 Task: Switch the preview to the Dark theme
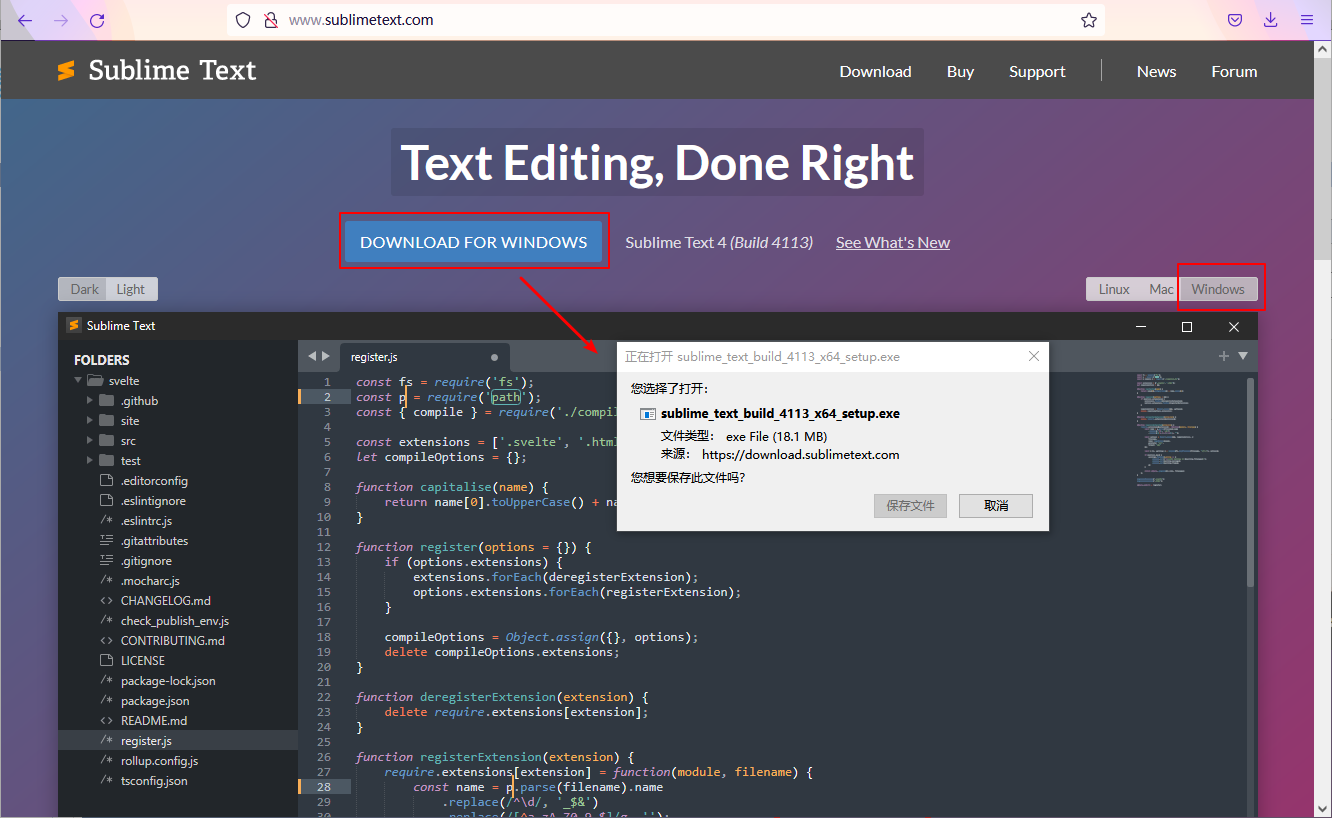tap(84, 289)
